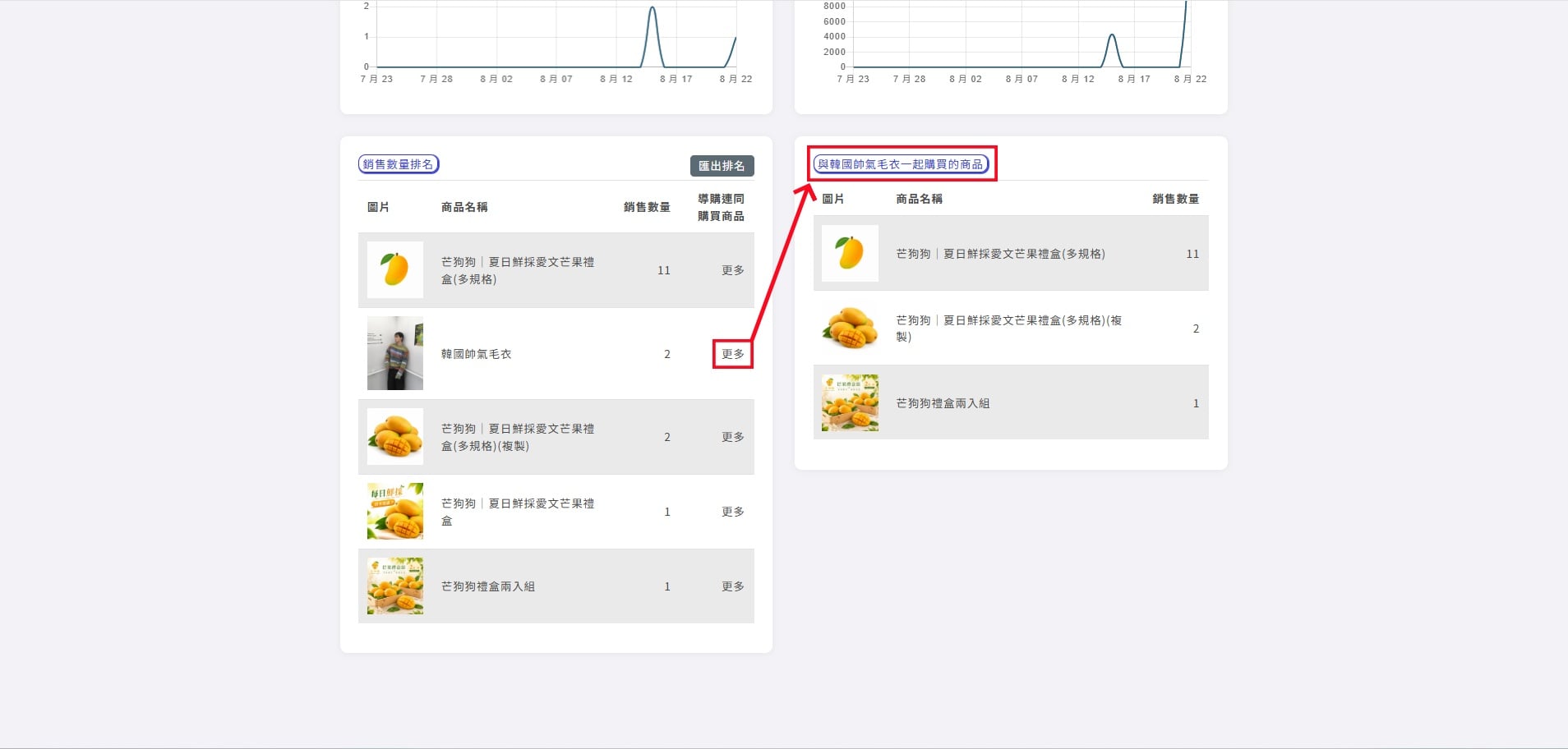
Task: Click 商品名稱 header in co-purchase table
Action: (x=919, y=199)
